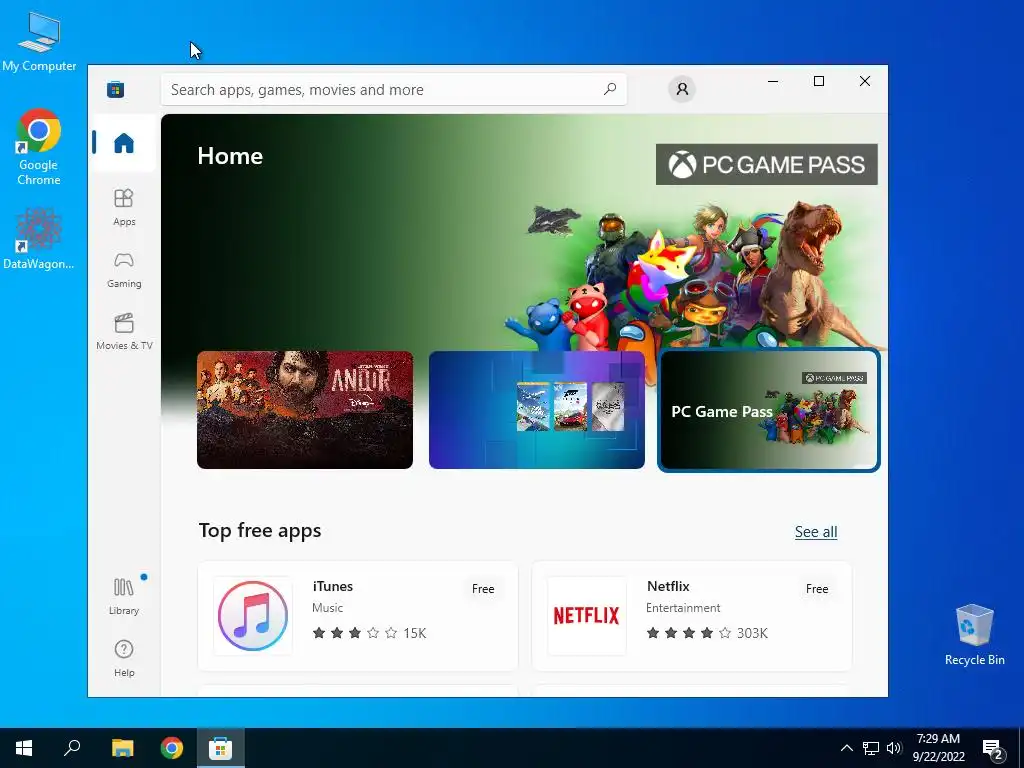This screenshot has height=768, width=1024.
Task: Open the iTunes app card
Action: [358, 616]
